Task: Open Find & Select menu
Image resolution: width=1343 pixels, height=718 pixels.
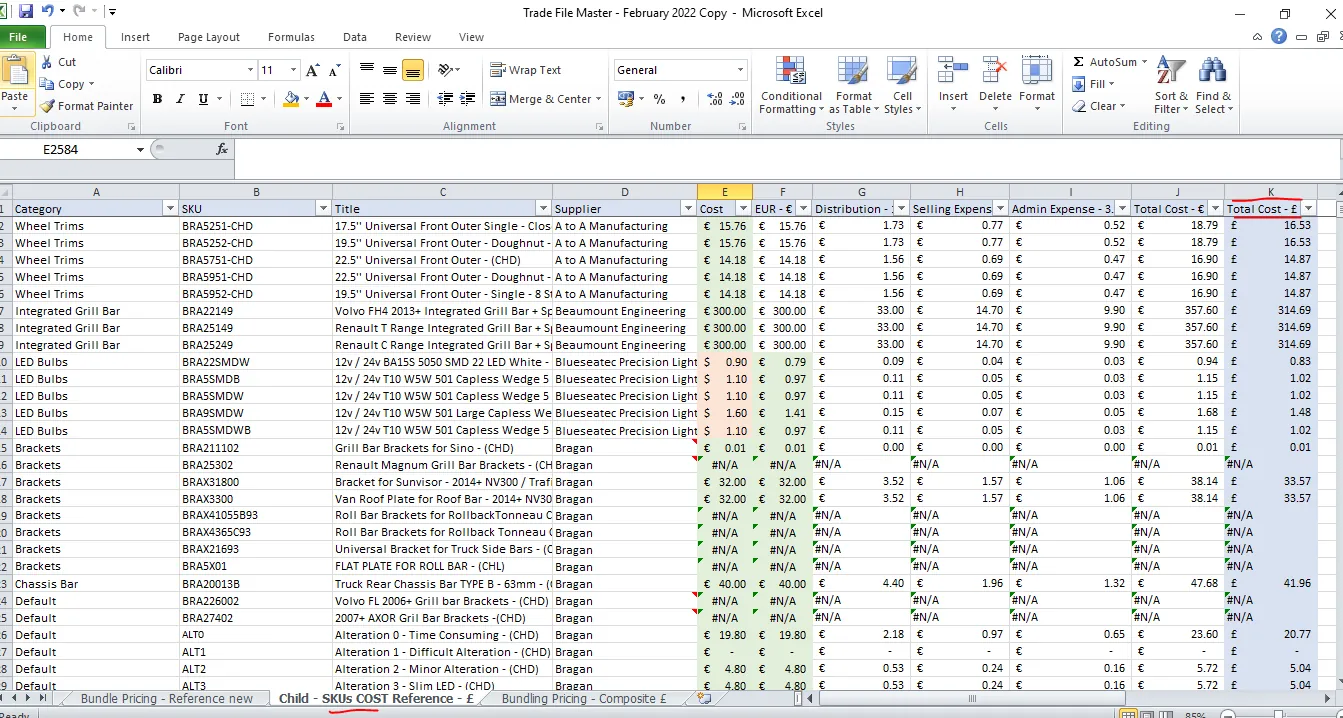Action: tap(1213, 86)
